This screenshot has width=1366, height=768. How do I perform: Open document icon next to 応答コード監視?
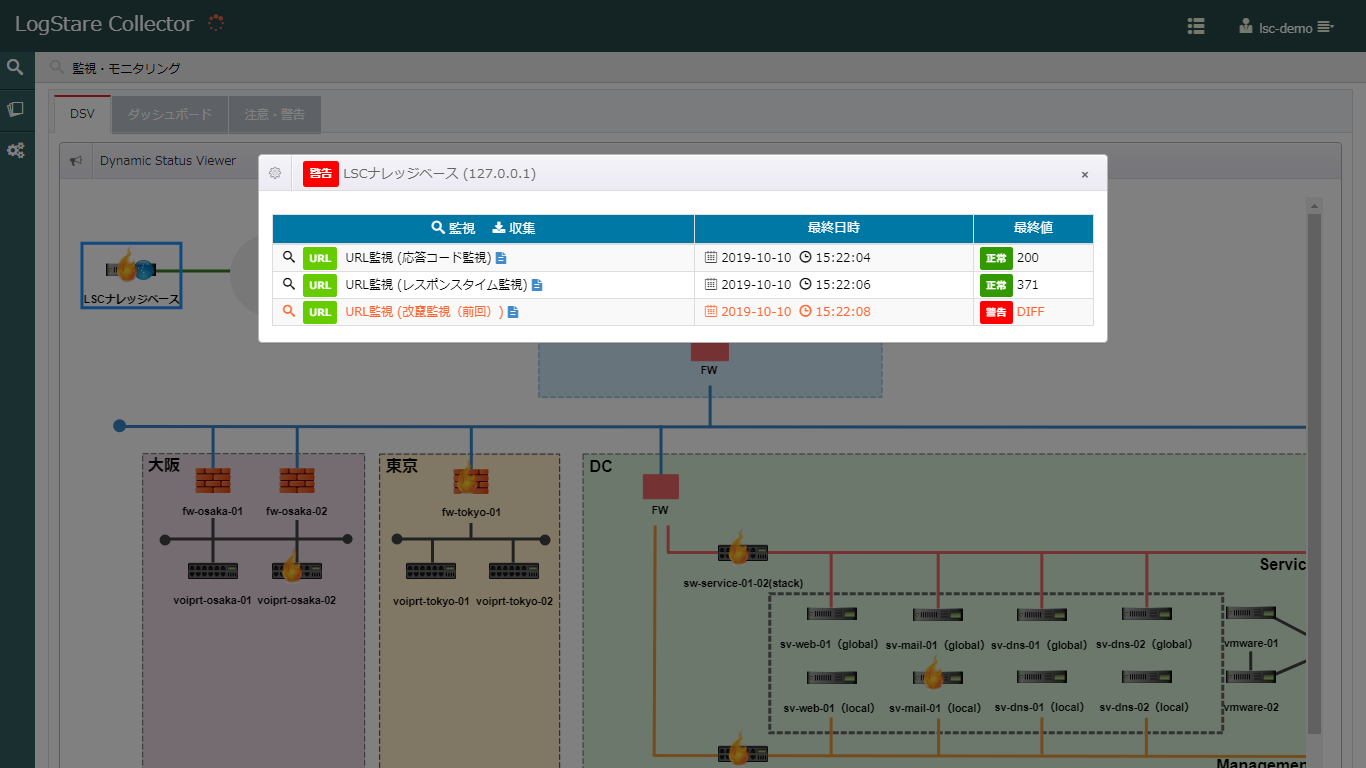(x=501, y=258)
